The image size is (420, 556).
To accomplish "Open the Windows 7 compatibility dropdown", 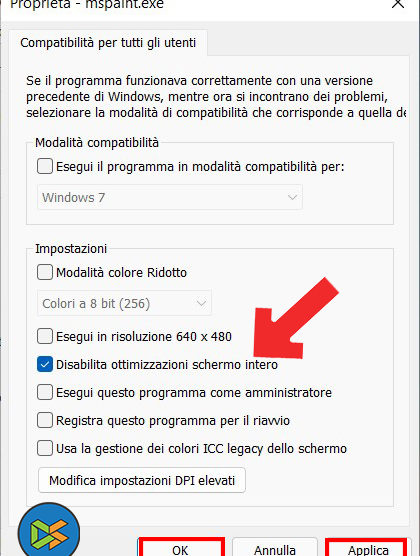I will [170, 197].
